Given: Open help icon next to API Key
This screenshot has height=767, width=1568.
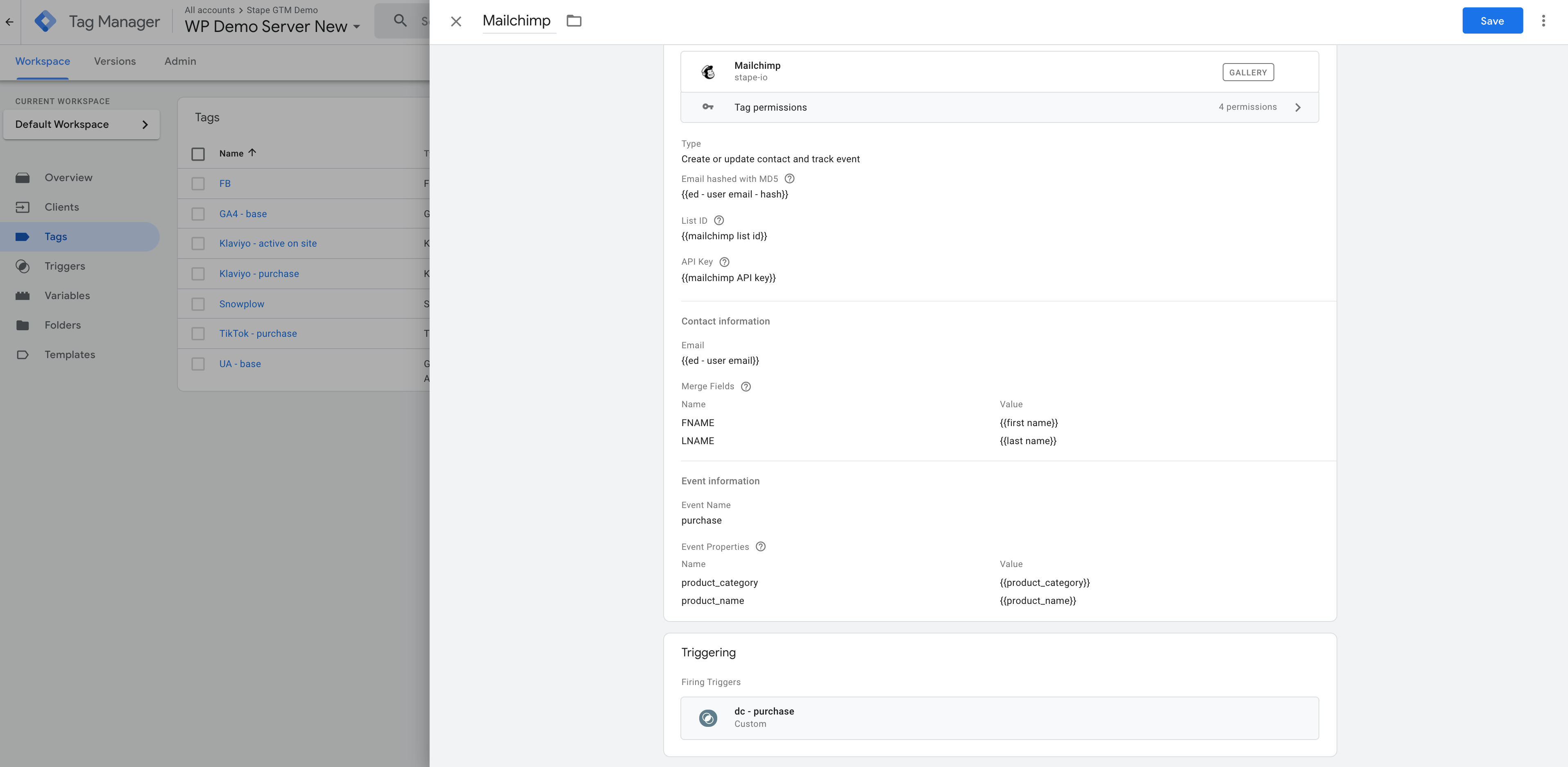Looking at the screenshot, I should point(724,262).
